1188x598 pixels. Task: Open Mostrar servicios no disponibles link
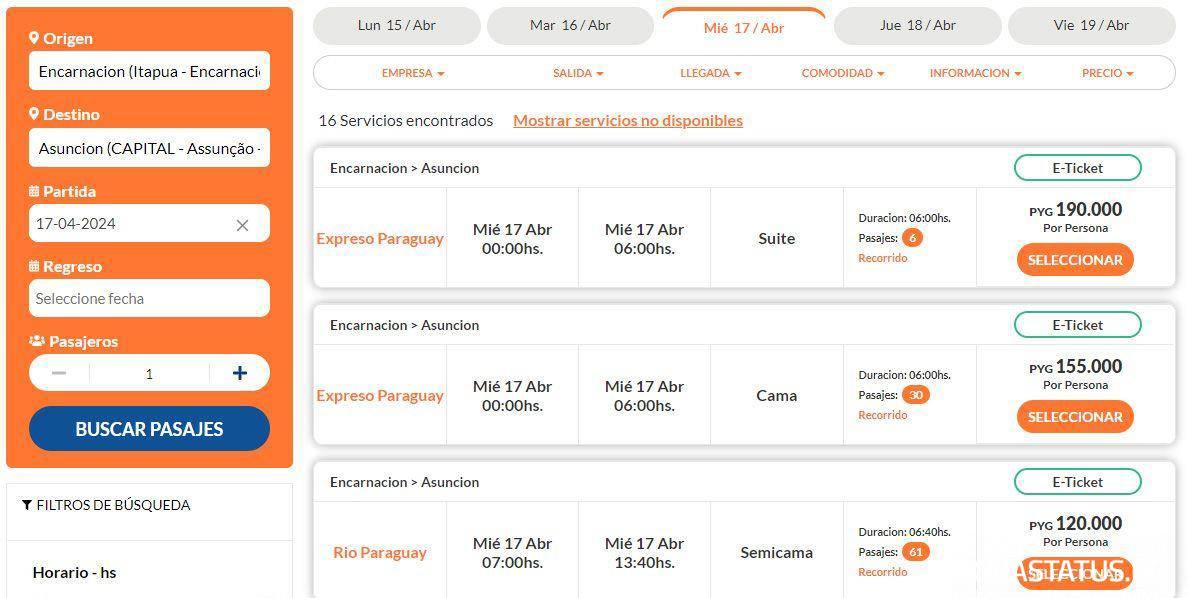(x=628, y=121)
